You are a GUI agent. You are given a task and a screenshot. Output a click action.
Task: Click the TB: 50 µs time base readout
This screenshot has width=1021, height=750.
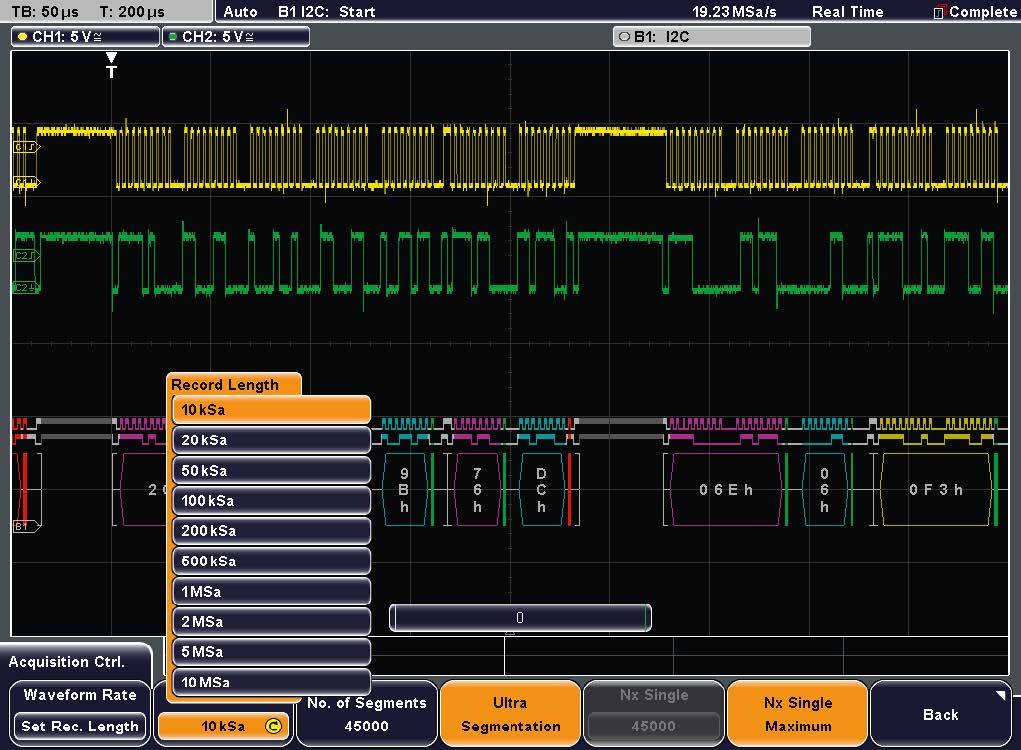(45, 12)
